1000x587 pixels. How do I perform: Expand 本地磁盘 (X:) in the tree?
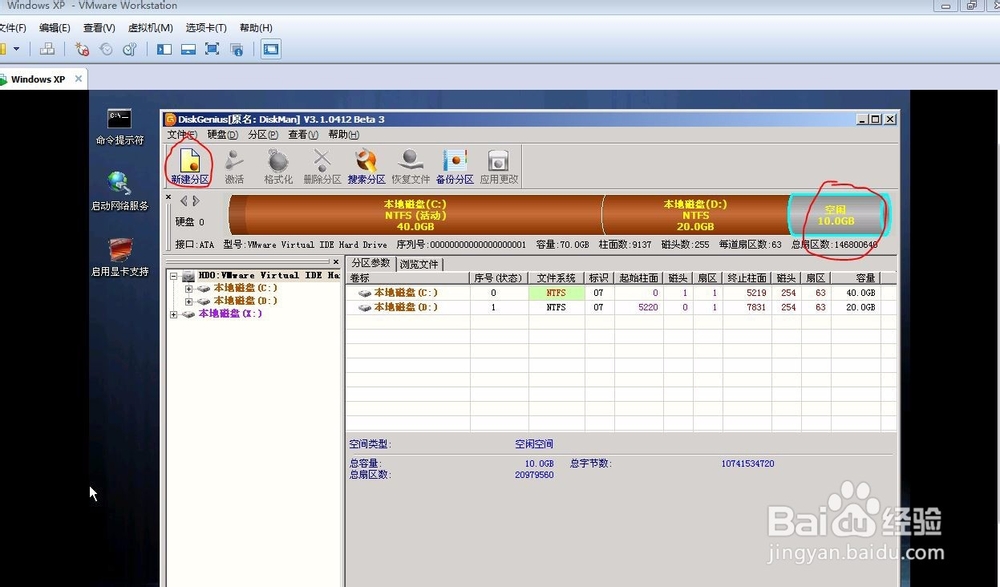coord(173,314)
